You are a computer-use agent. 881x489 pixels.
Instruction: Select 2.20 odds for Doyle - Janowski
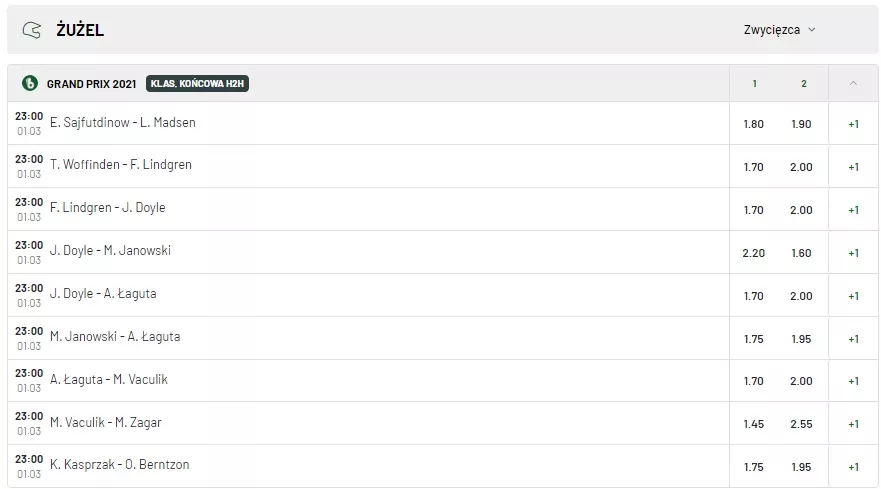[x=753, y=253]
